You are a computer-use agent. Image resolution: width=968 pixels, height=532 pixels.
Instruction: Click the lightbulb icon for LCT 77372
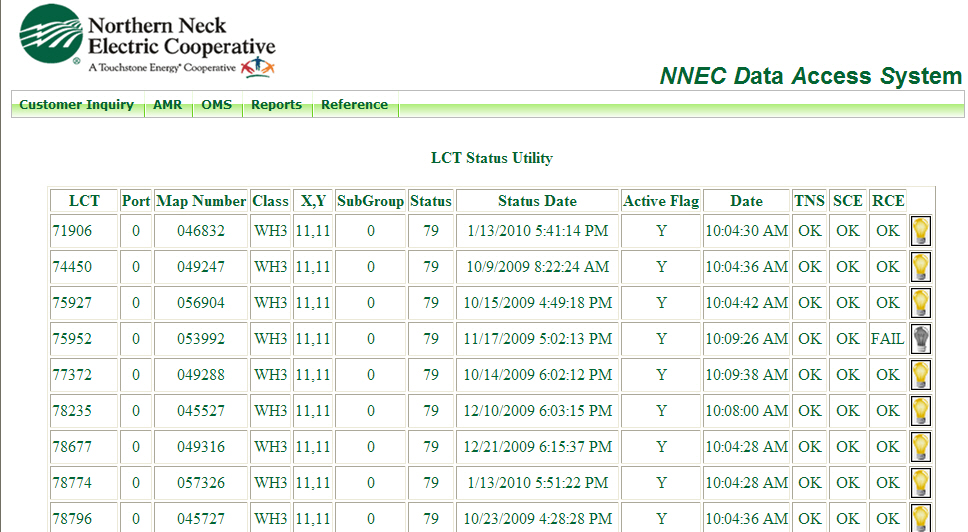[920, 375]
